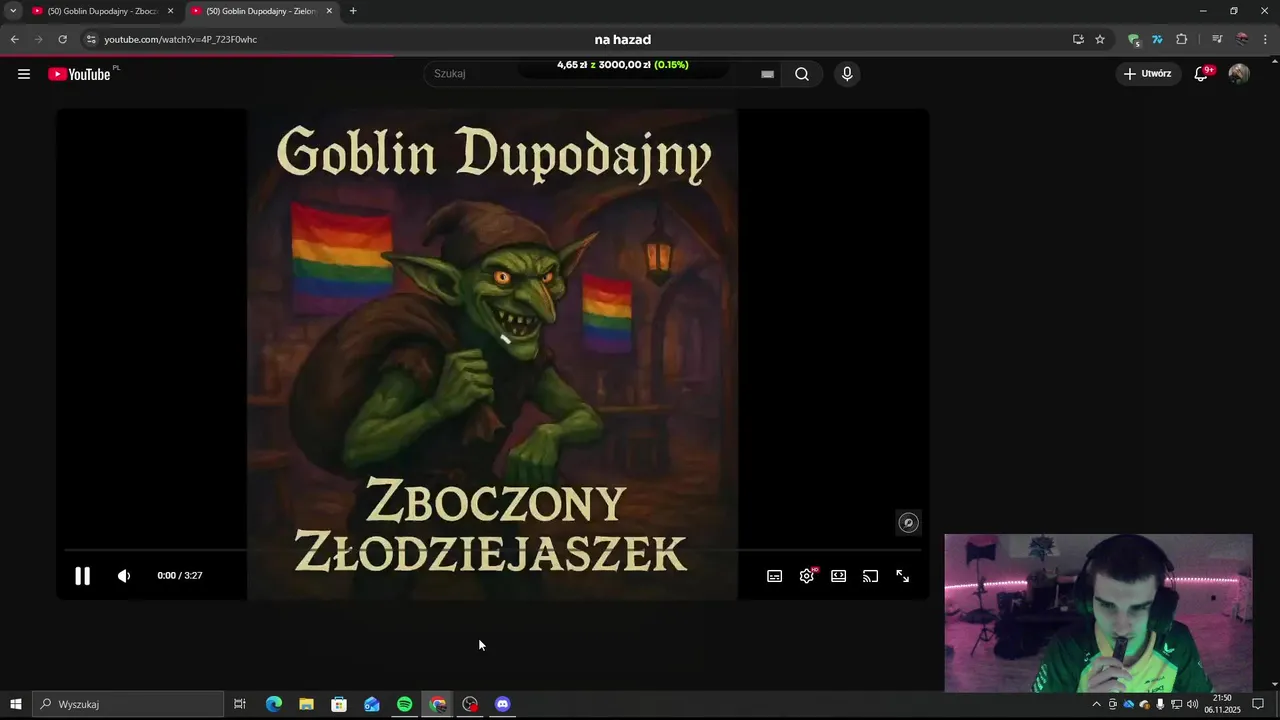
Task: Click the OneDrive tray icon
Action: (x=1129, y=705)
